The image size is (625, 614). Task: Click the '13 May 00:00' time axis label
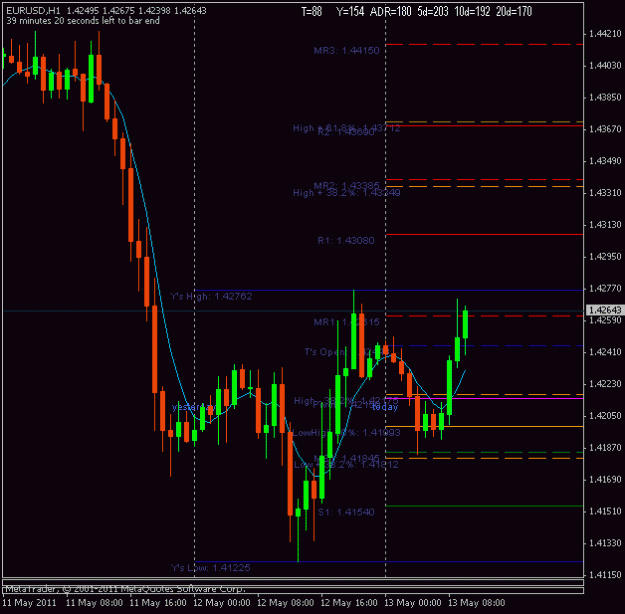click(x=413, y=602)
